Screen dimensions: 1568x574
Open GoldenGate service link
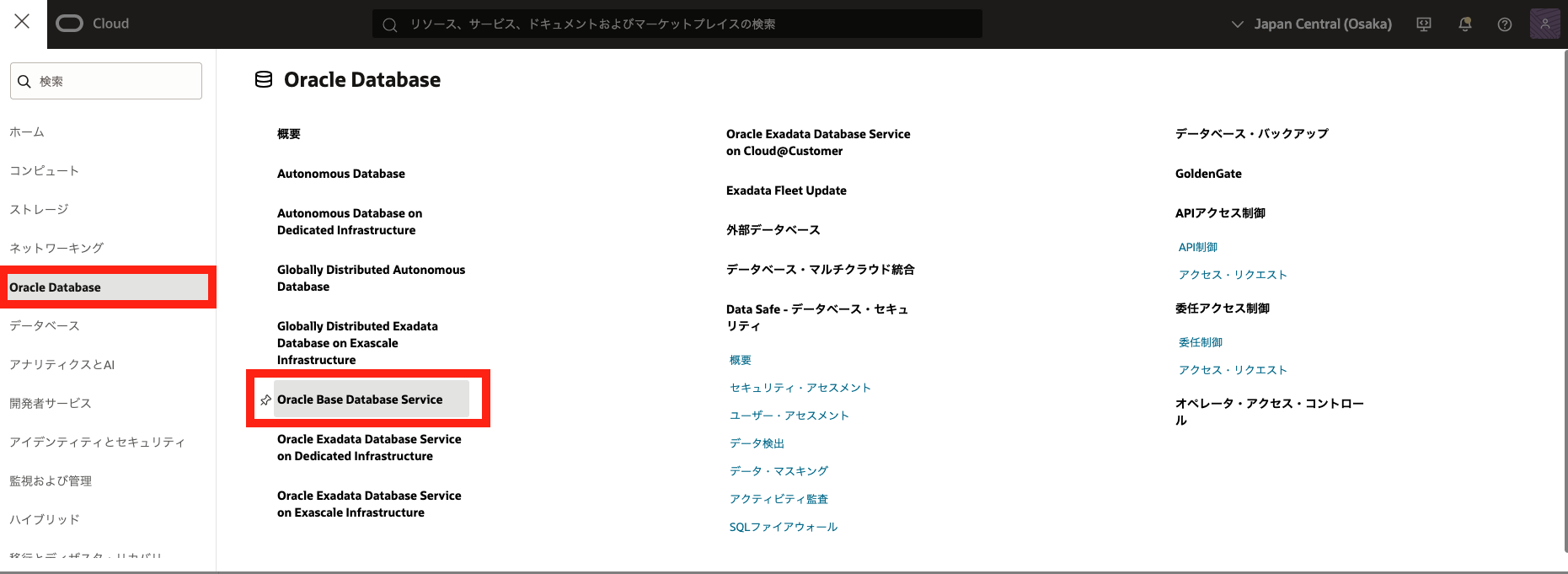(x=1208, y=174)
